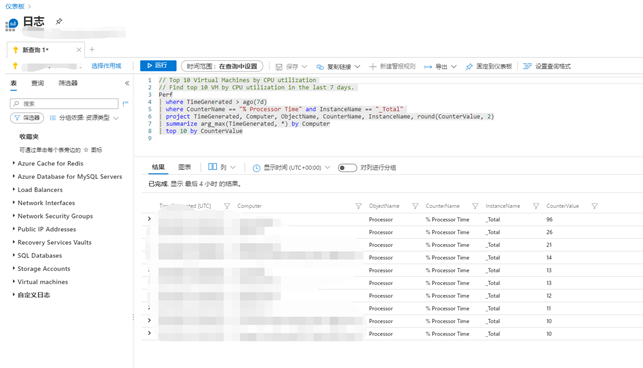The image size is (643, 368).
Task: Open the 时间范围 time range picker
Action: (222, 66)
